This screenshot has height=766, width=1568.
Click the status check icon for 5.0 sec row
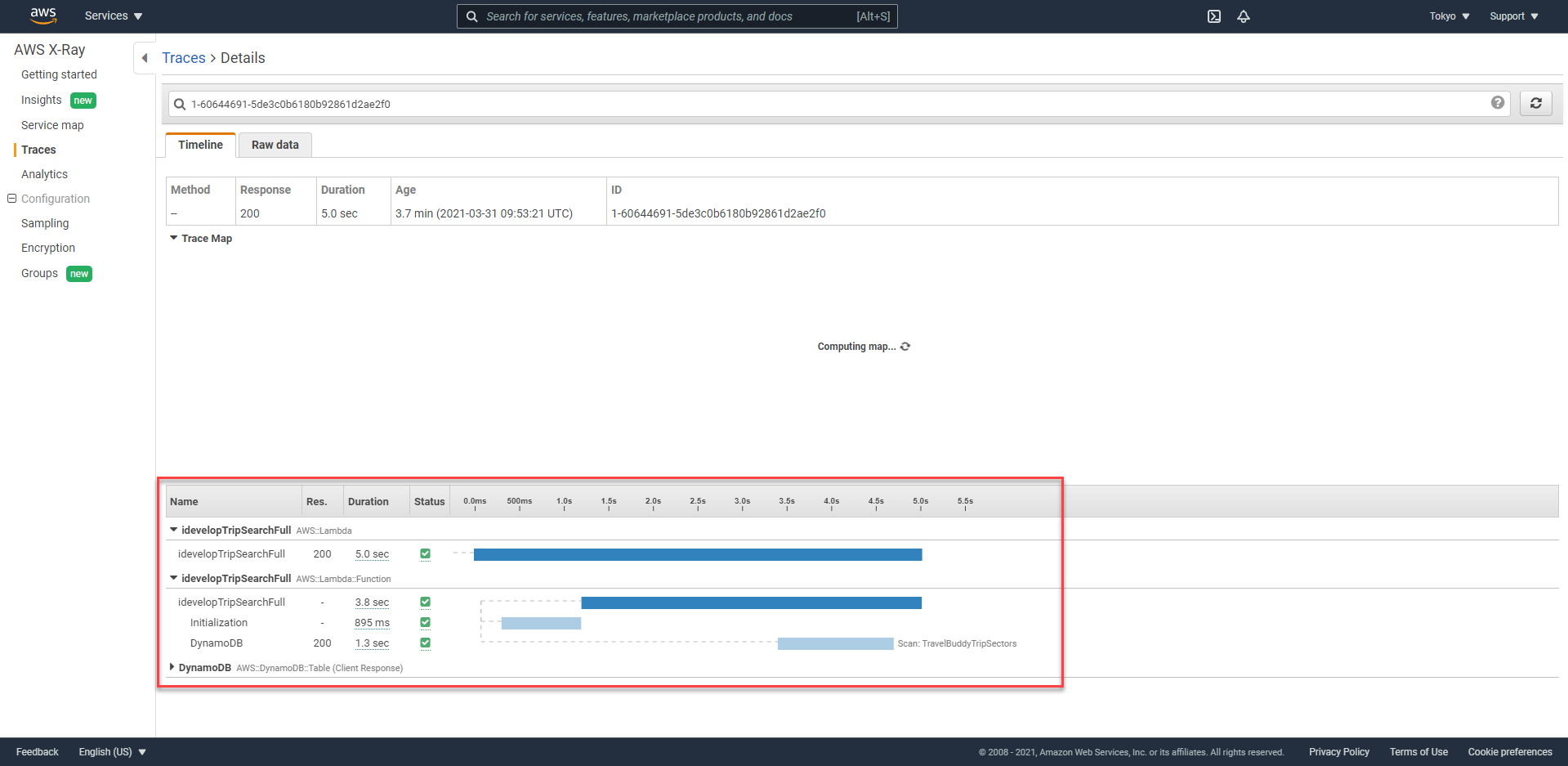click(x=425, y=554)
